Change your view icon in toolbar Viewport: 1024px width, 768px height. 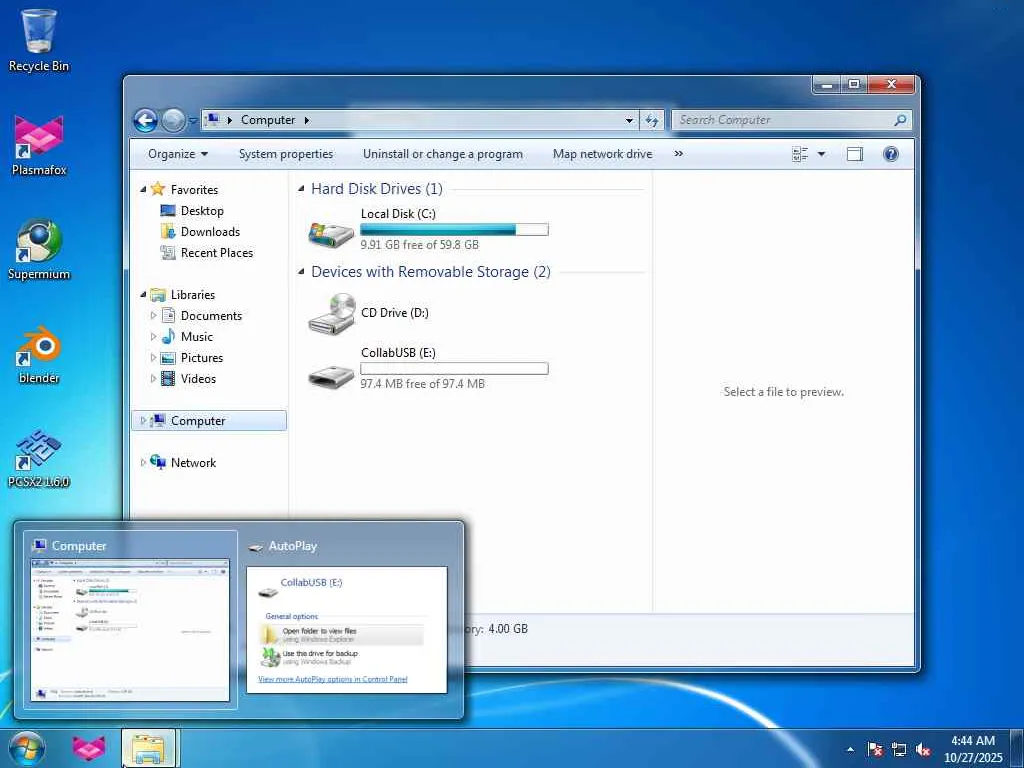click(x=800, y=154)
